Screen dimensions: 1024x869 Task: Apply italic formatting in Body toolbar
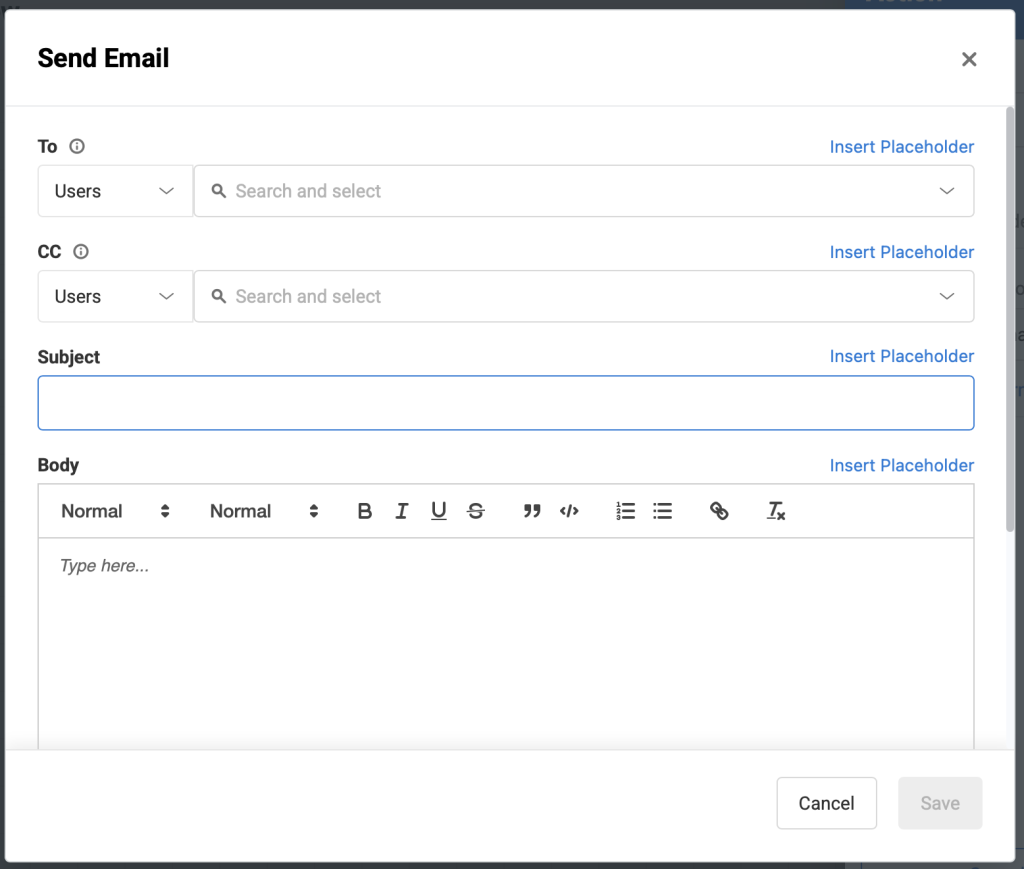pos(402,511)
